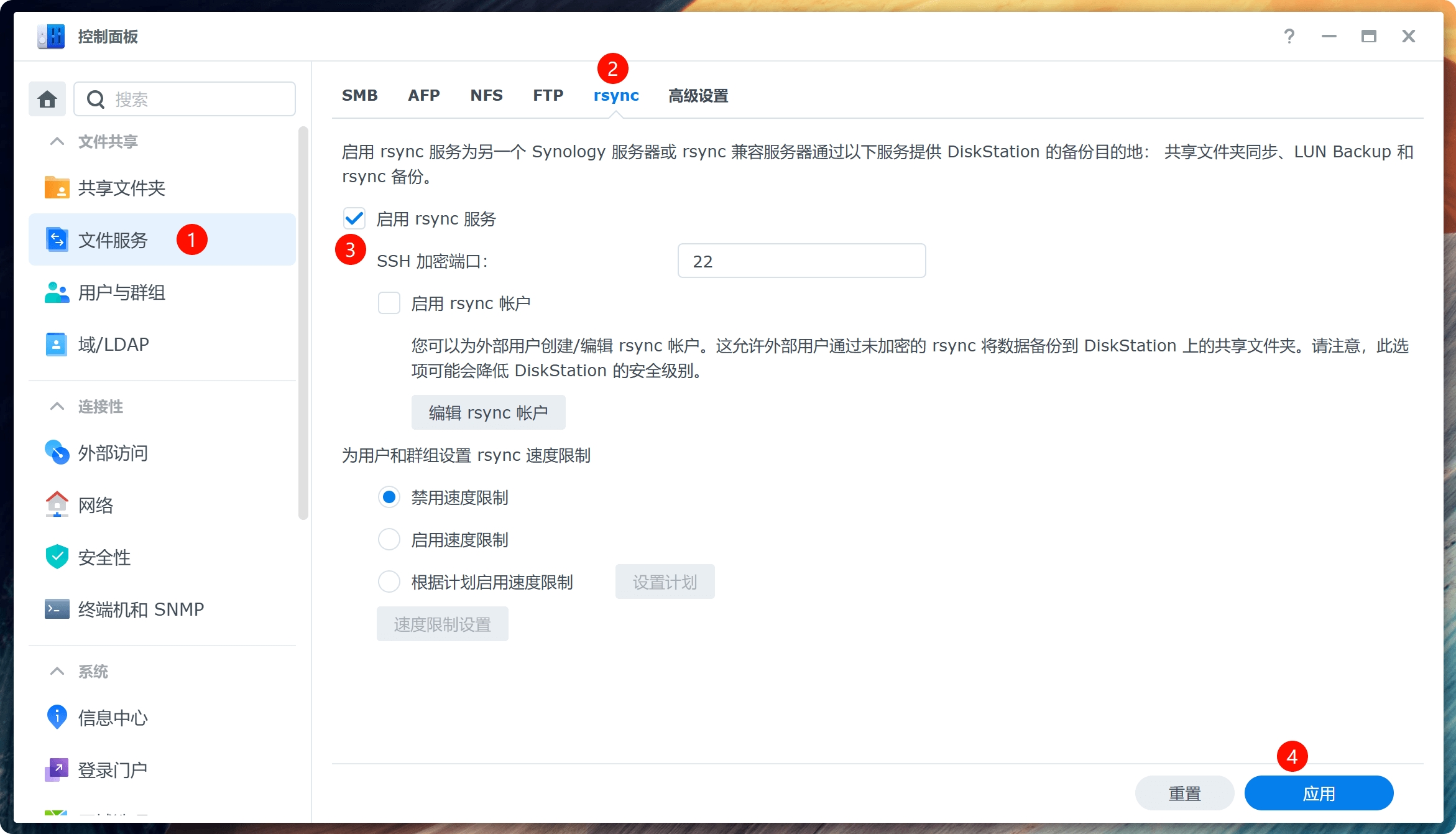The height and width of the screenshot is (834, 1456).
Task: Collapse the 文件共享 section
Action: [x=57, y=141]
